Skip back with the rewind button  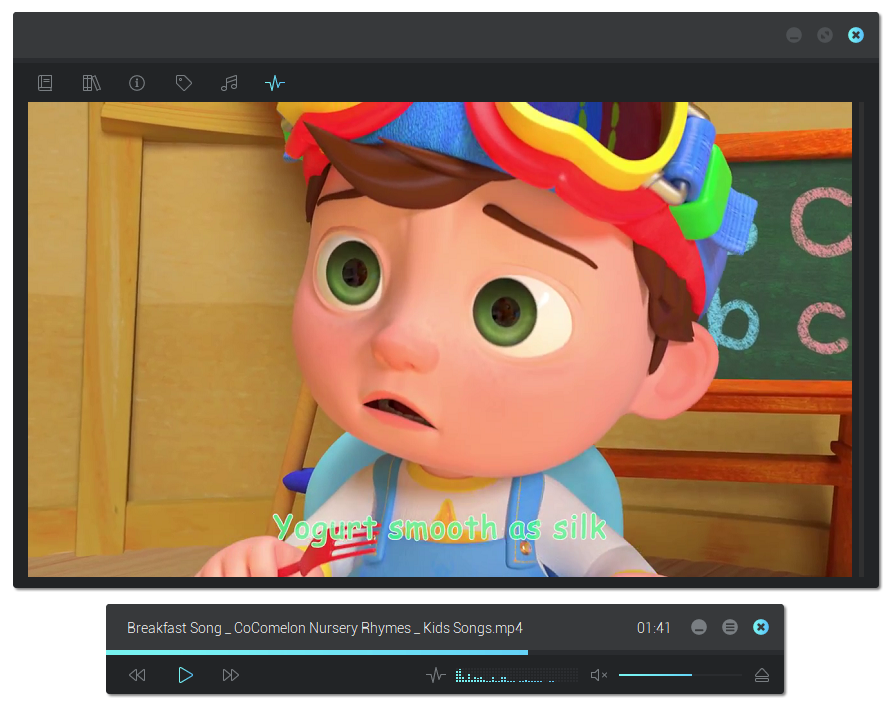pos(138,676)
